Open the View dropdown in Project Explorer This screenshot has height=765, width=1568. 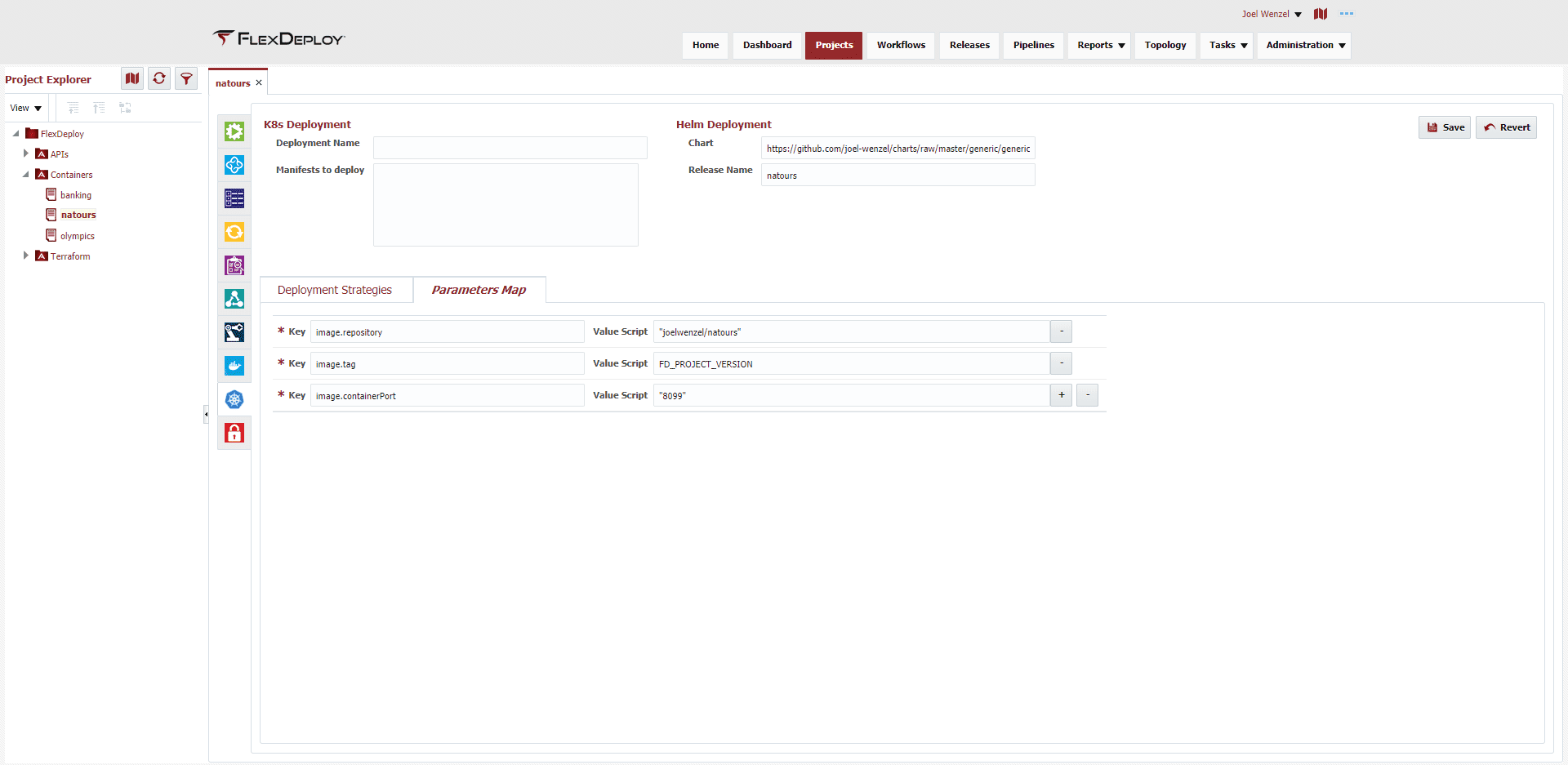25,108
